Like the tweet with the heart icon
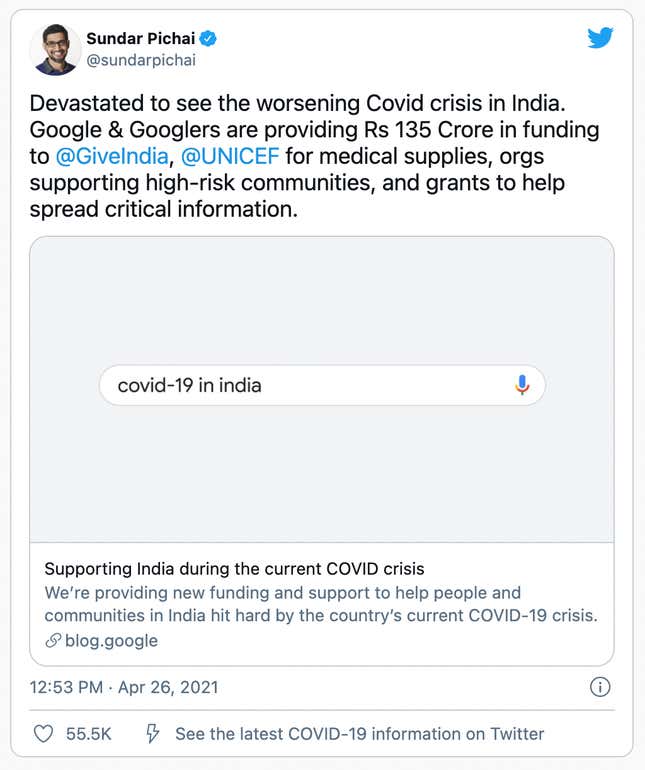645x770 pixels. pyautogui.click(x=43, y=734)
